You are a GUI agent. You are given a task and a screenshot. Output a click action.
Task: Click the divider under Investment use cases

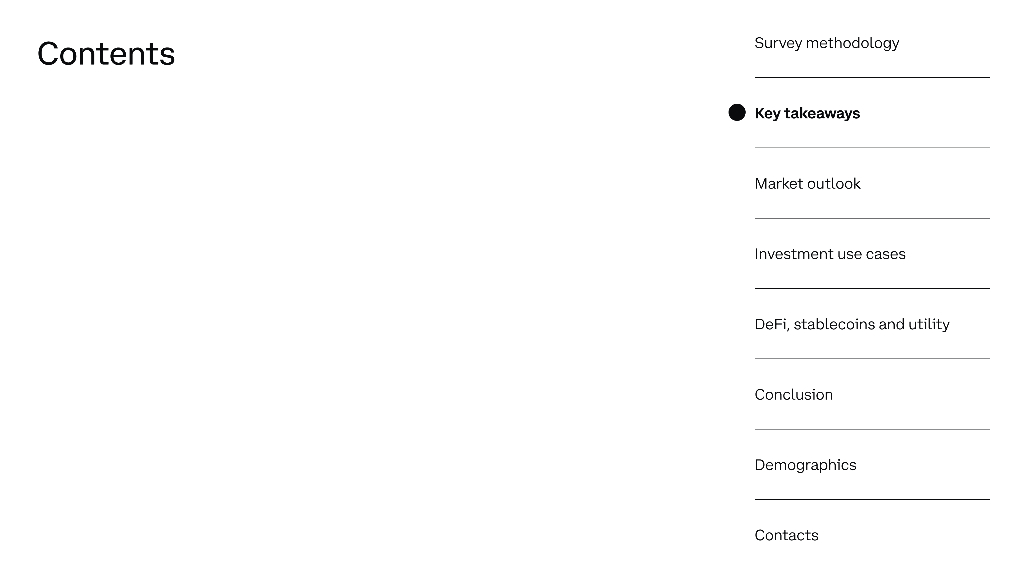coord(872,288)
